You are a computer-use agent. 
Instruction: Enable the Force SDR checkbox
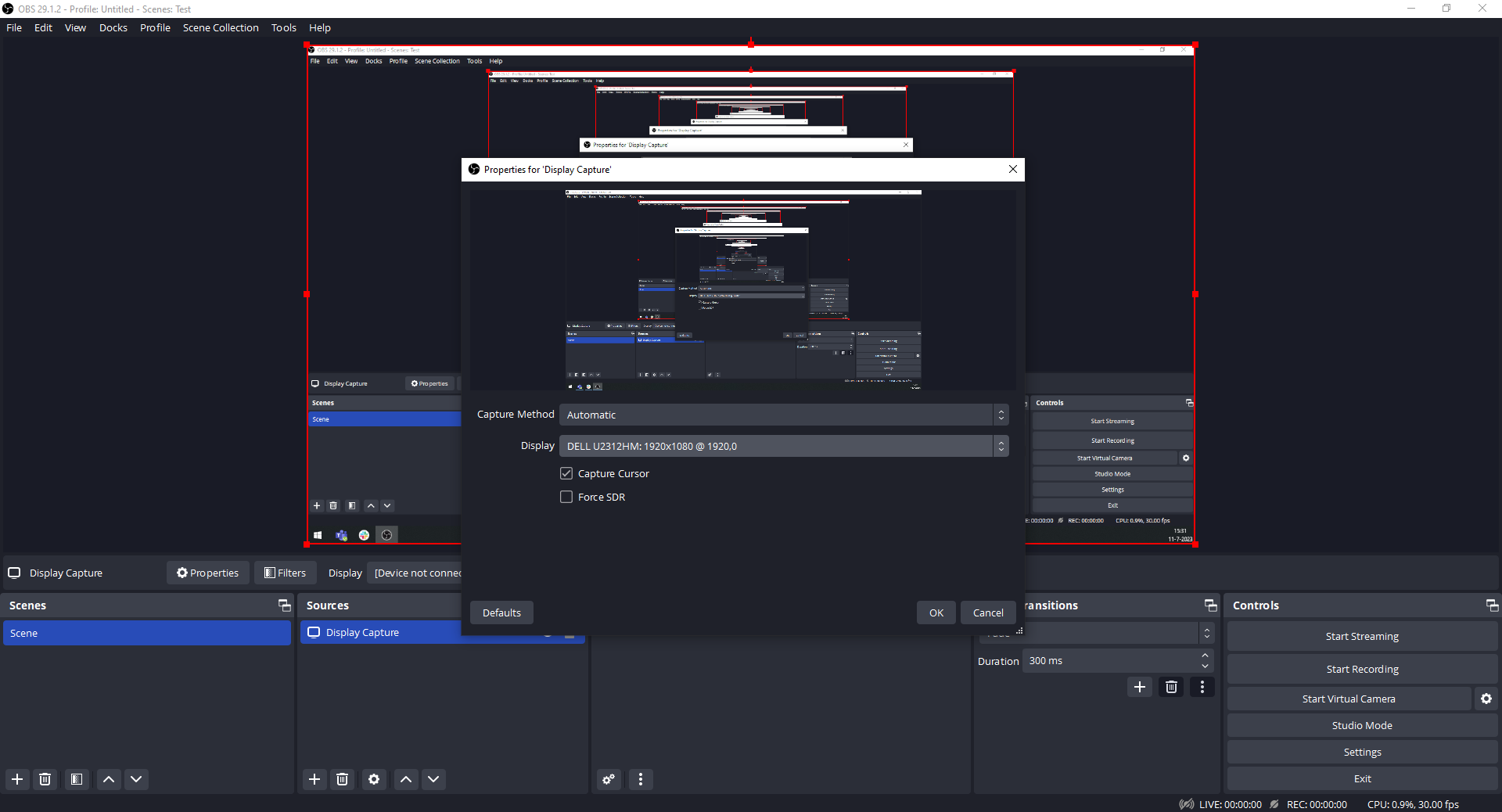pos(566,497)
